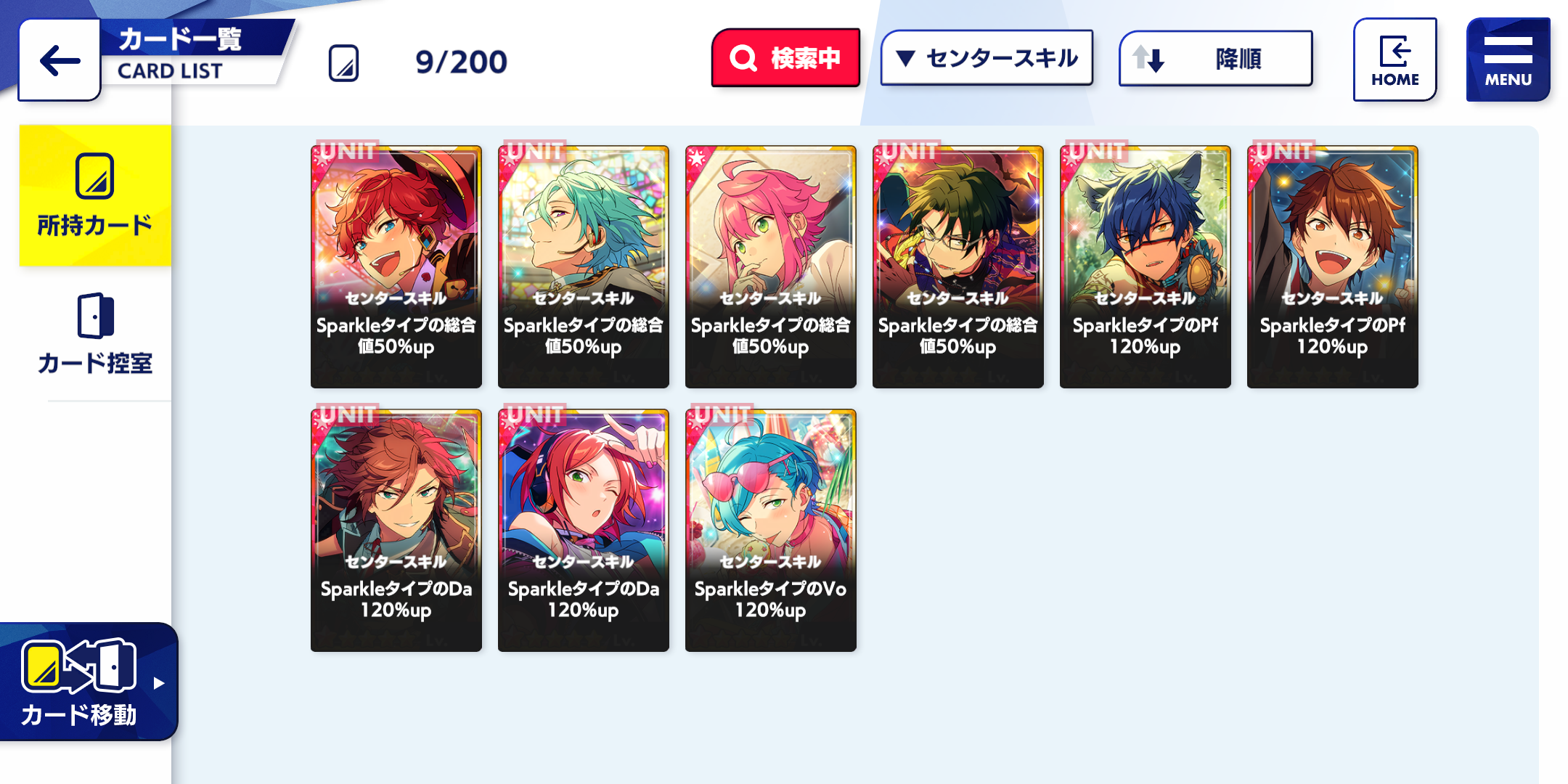
Task: Select the teal-haired Sparkle 総合値50%up card
Action: (584, 266)
